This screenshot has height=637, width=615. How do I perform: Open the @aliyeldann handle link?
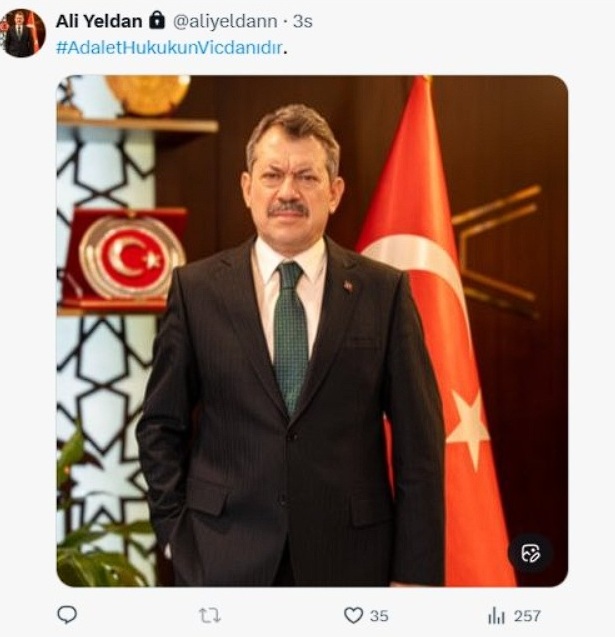point(225,21)
